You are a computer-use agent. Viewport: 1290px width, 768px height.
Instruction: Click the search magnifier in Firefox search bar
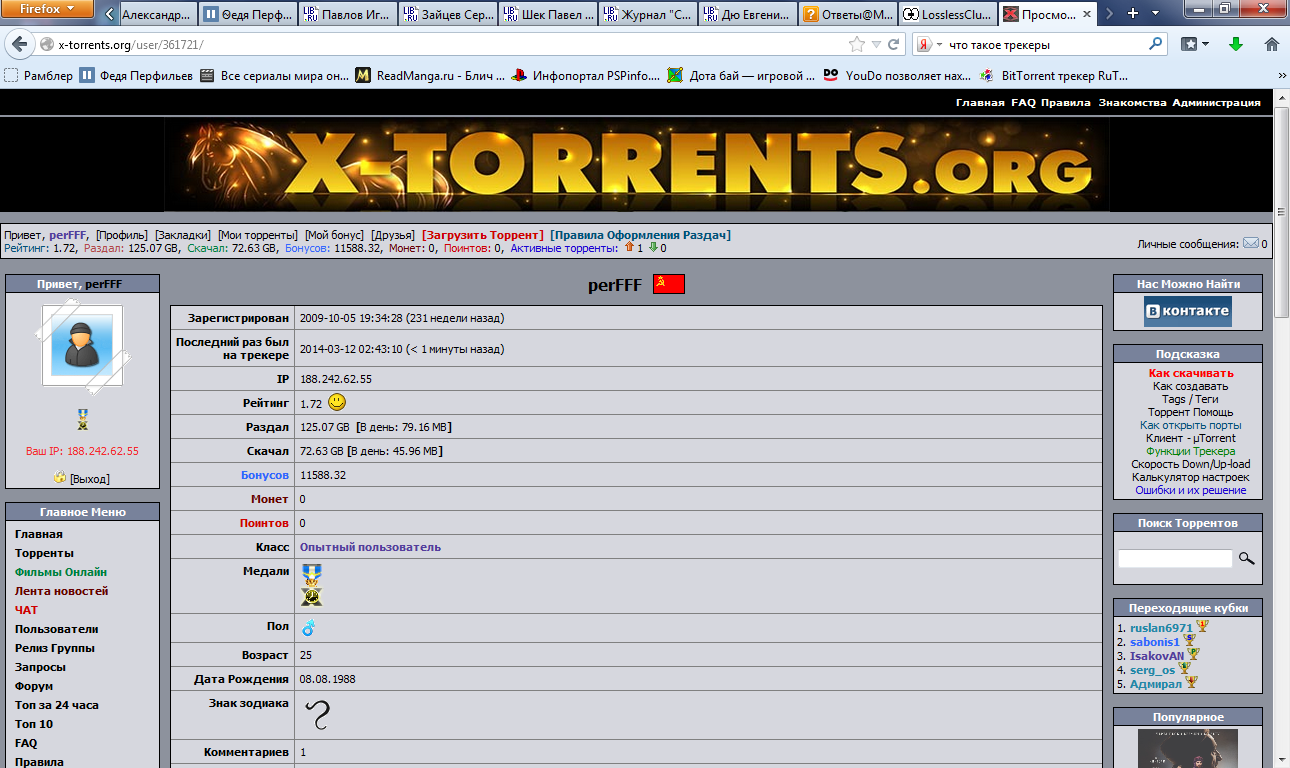[1156, 44]
